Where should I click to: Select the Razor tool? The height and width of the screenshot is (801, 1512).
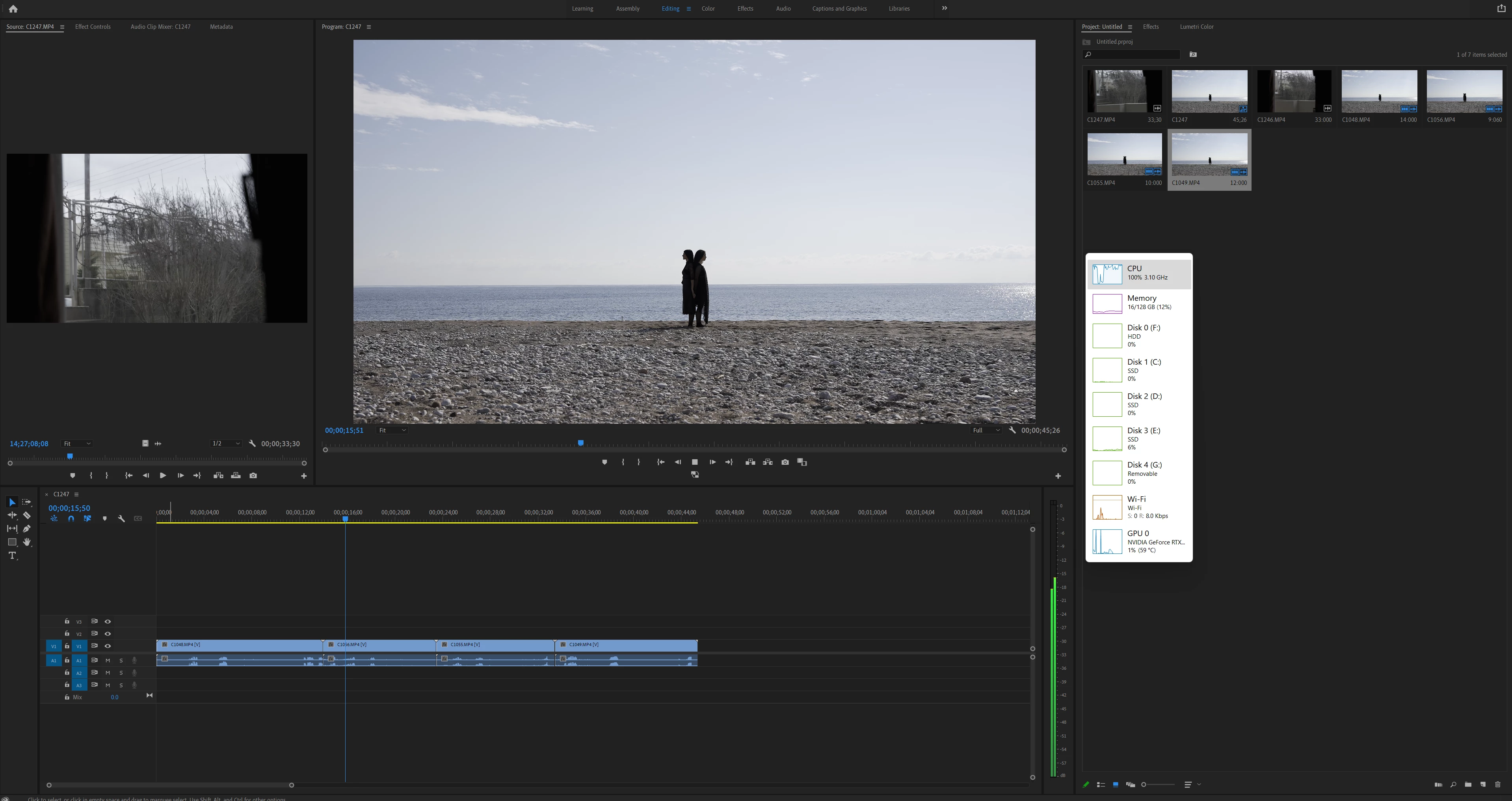click(x=27, y=516)
